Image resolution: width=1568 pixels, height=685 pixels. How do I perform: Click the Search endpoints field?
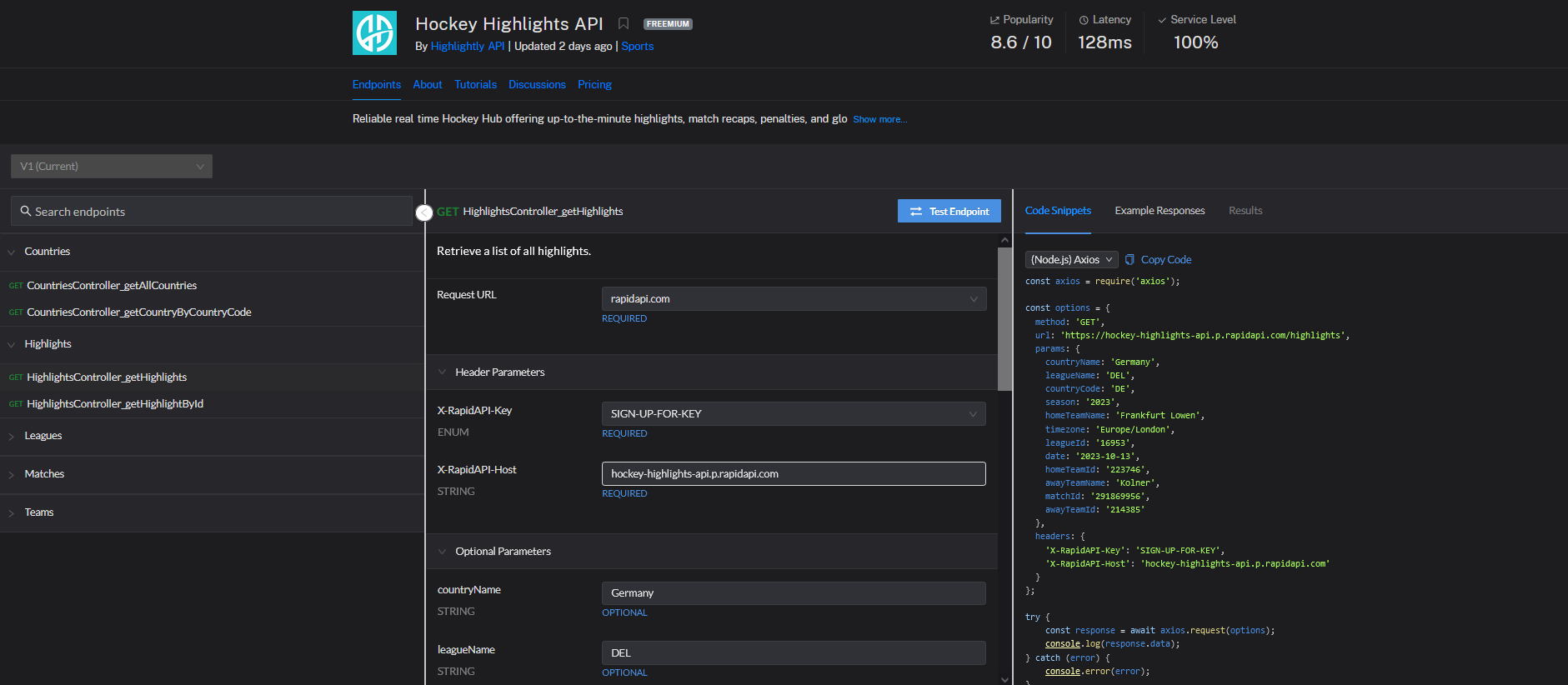tap(212, 211)
